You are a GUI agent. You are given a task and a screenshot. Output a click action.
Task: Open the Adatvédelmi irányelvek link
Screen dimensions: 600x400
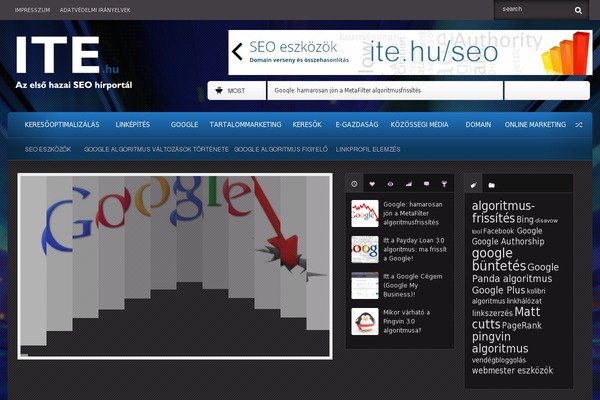(95, 10)
